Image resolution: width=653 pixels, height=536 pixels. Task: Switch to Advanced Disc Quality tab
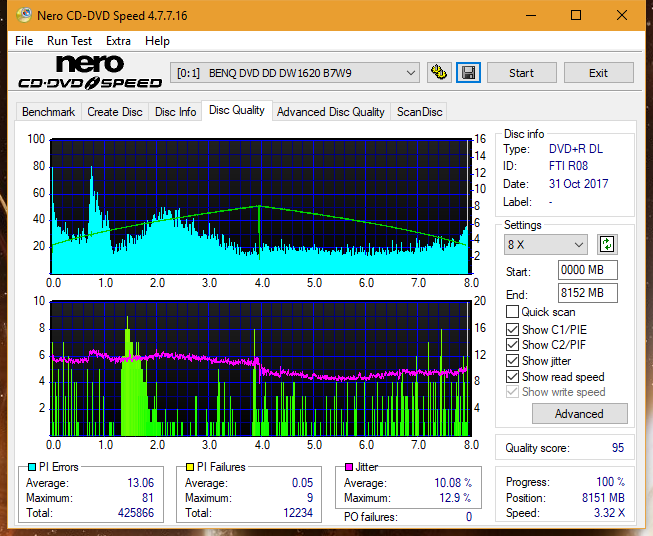tap(331, 112)
